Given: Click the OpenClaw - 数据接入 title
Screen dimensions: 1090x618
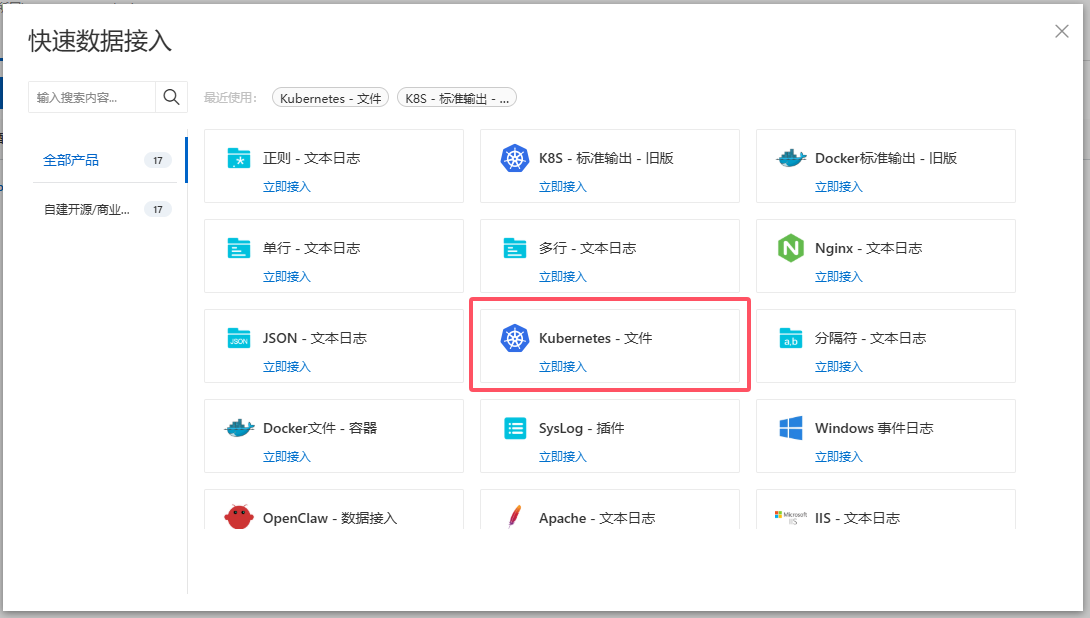Looking at the screenshot, I should pyautogui.click(x=330, y=518).
